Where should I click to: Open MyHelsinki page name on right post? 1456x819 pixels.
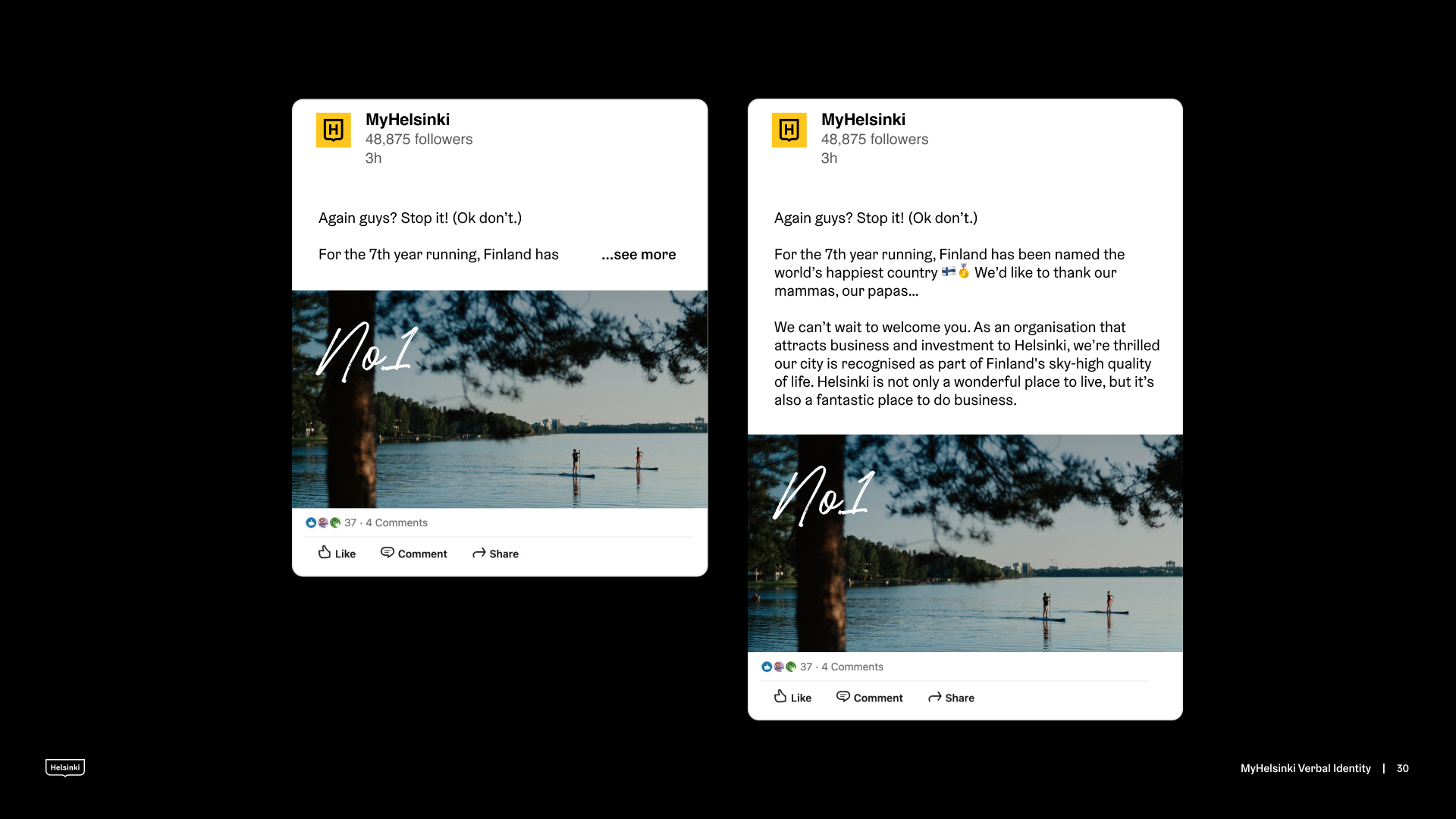(864, 120)
